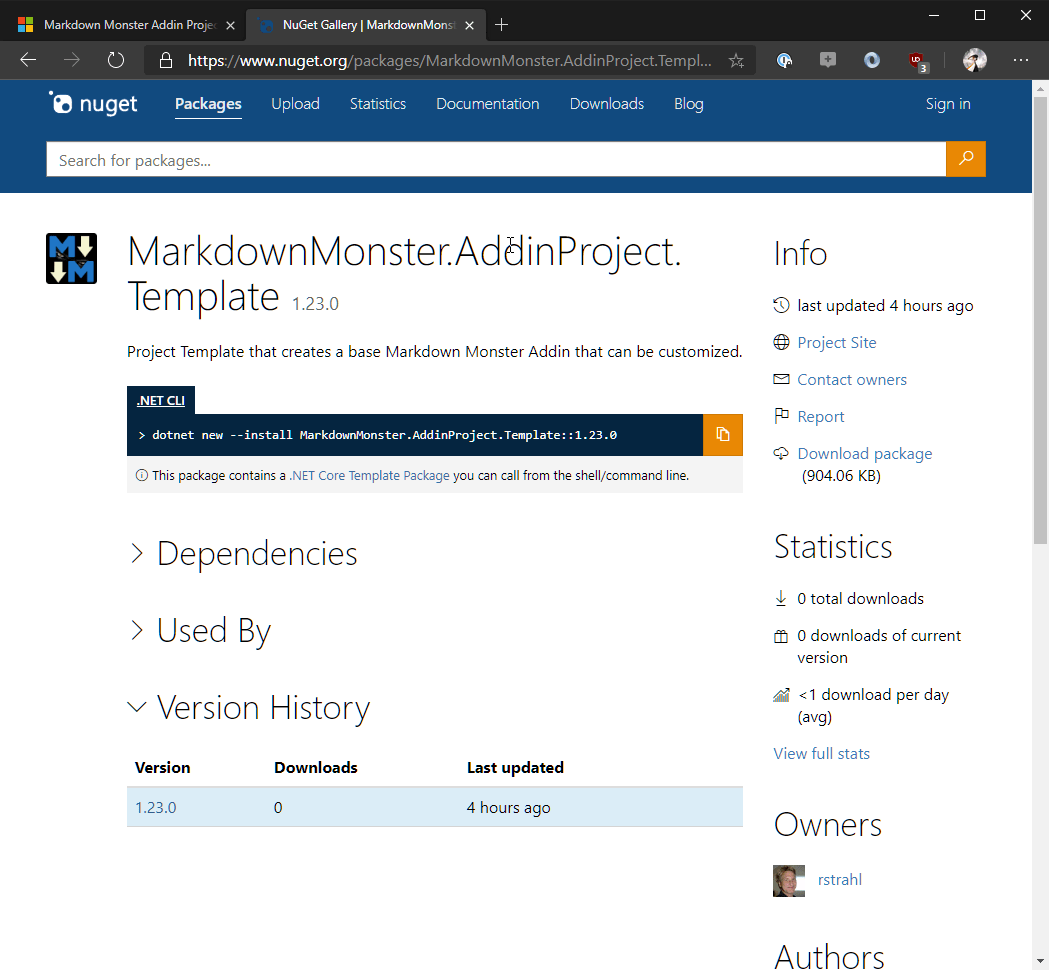Open Statistics nav item
Image resolution: width=1049 pixels, height=970 pixels.
[x=377, y=104]
